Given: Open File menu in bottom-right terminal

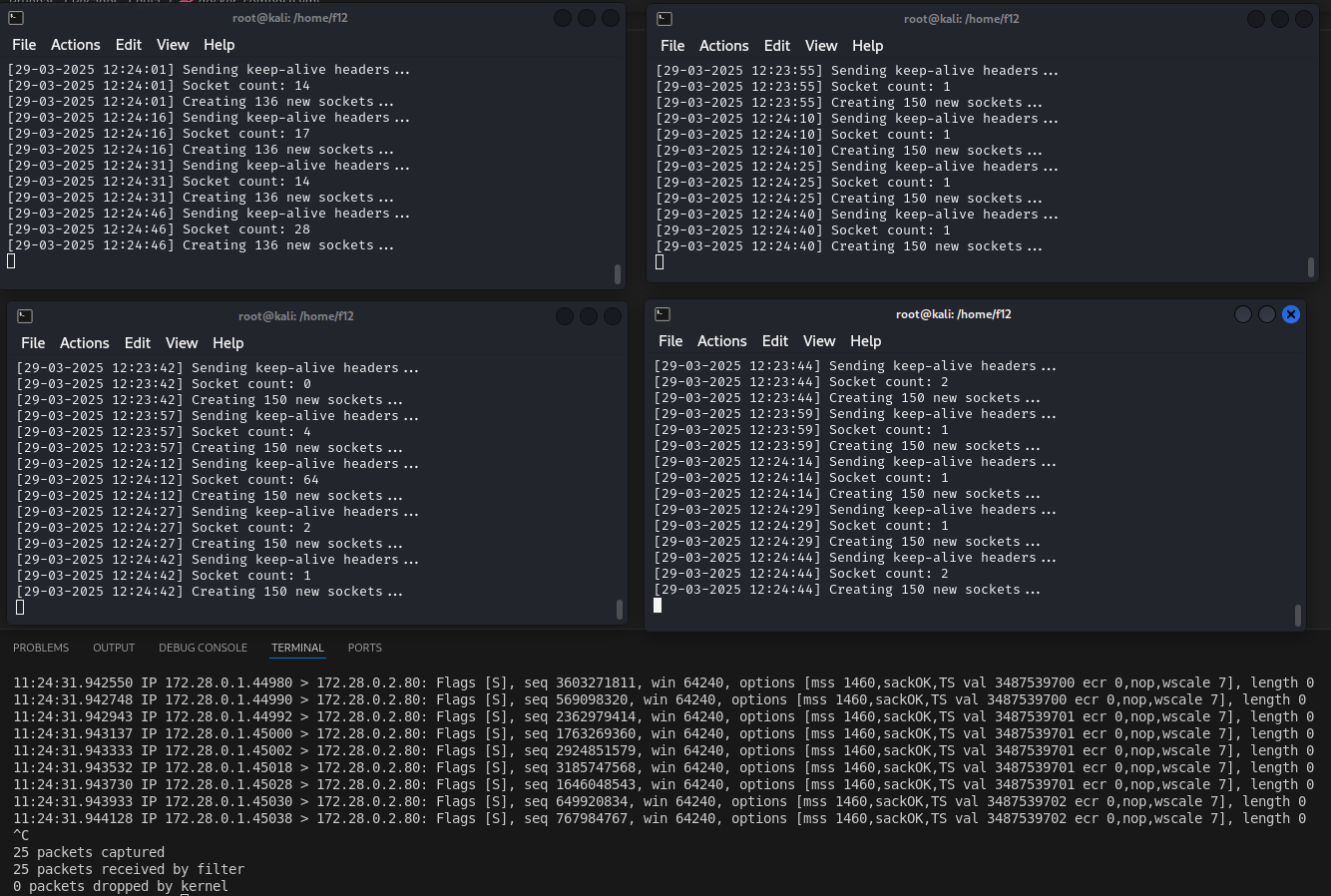Looking at the screenshot, I should (x=670, y=341).
